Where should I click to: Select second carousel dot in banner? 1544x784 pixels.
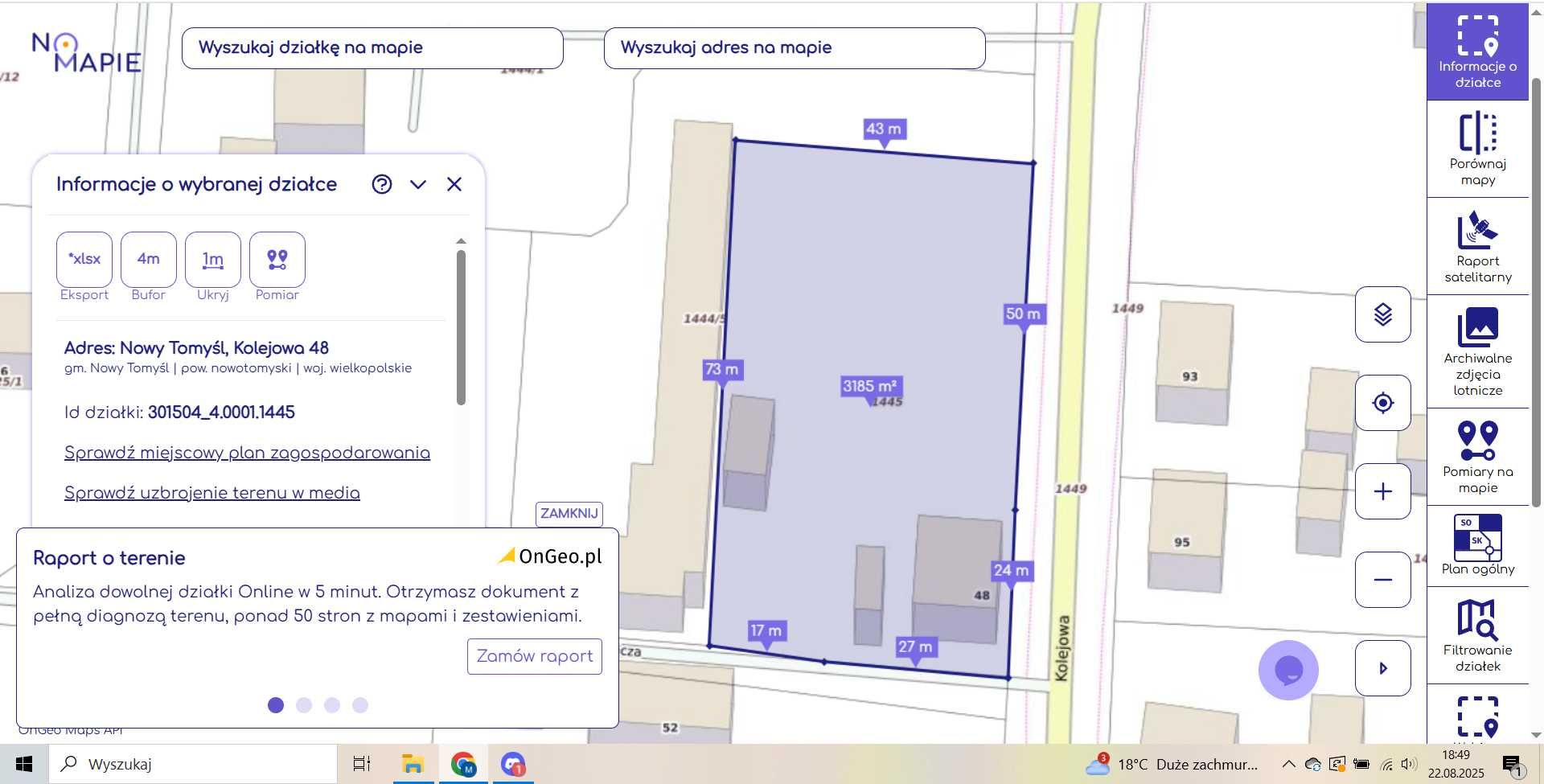(304, 705)
